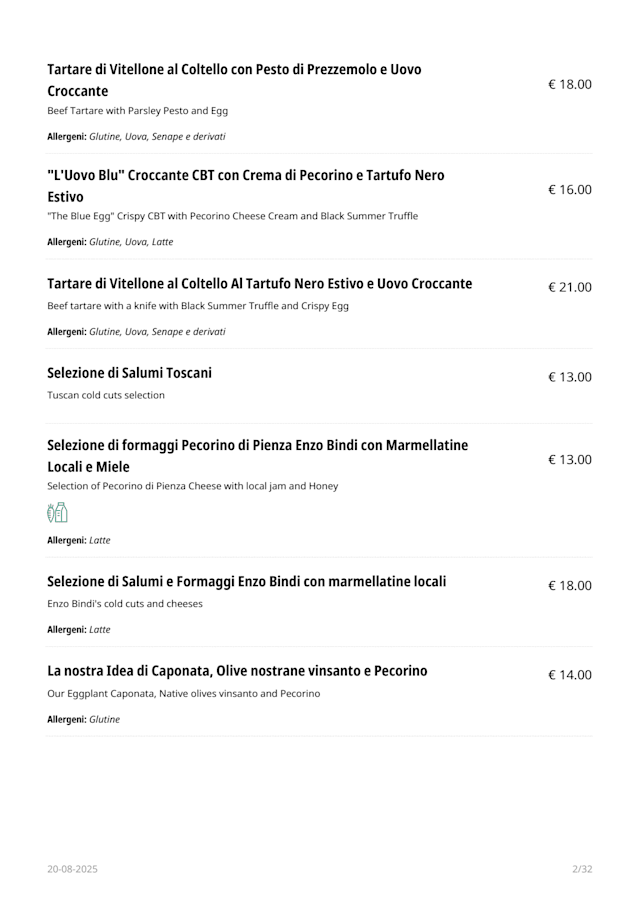Click the € 14.00 price for Caponata
Image resolution: width=640 pixels, height=905 pixels.
click(569, 675)
